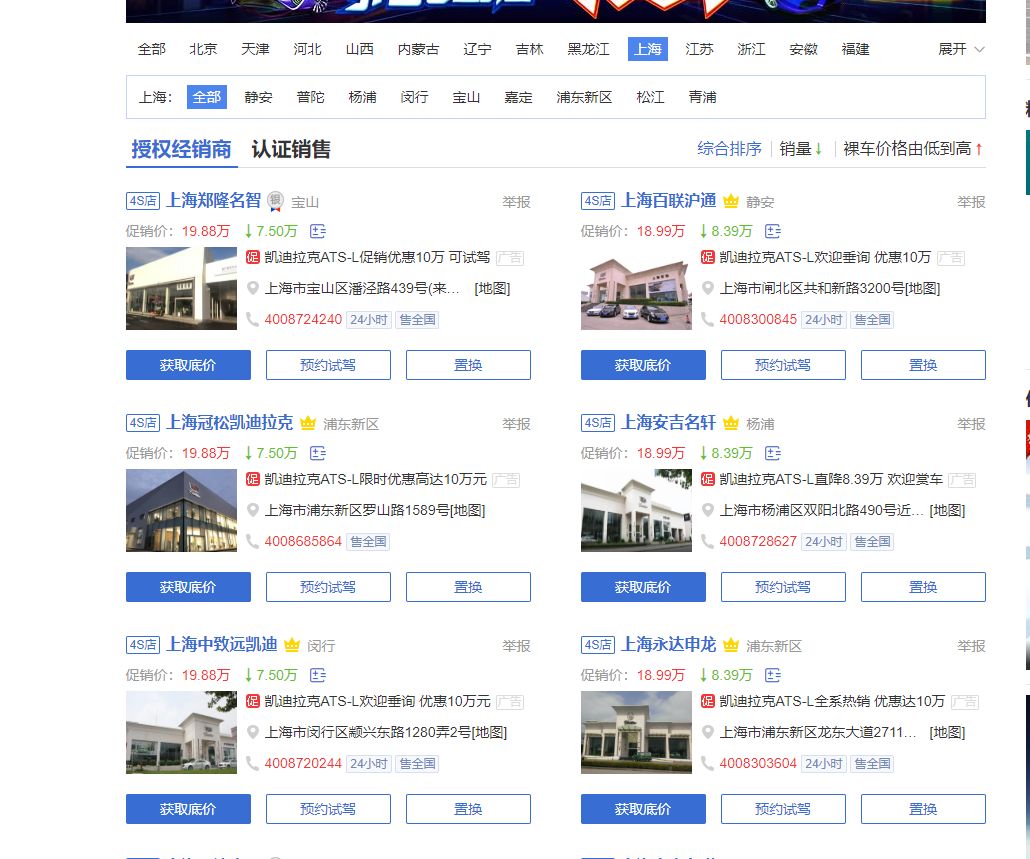
Task: Filter by 浦东新区 district
Action: [x=584, y=97]
